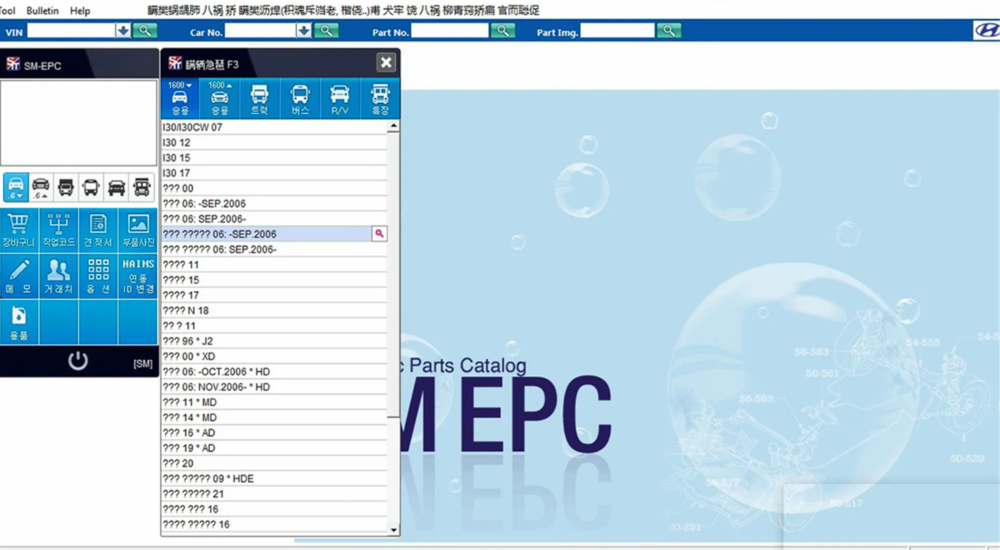Switch to the bus (버스) tab

(x=300, y=98)
